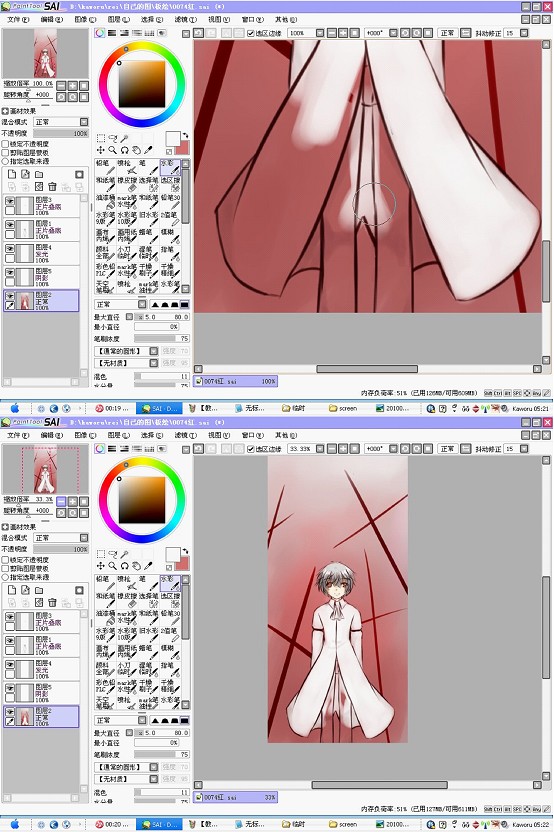Choose the 喷枪 airbrush in lower window
The width and height of the screenshot is (554, 832).
click(127, 583)
